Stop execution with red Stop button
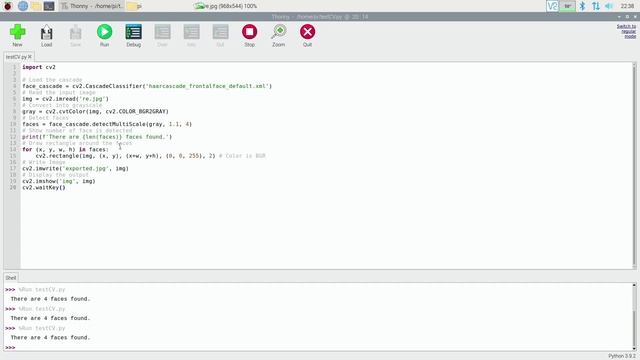640x360 pixels. coord(249,36)
